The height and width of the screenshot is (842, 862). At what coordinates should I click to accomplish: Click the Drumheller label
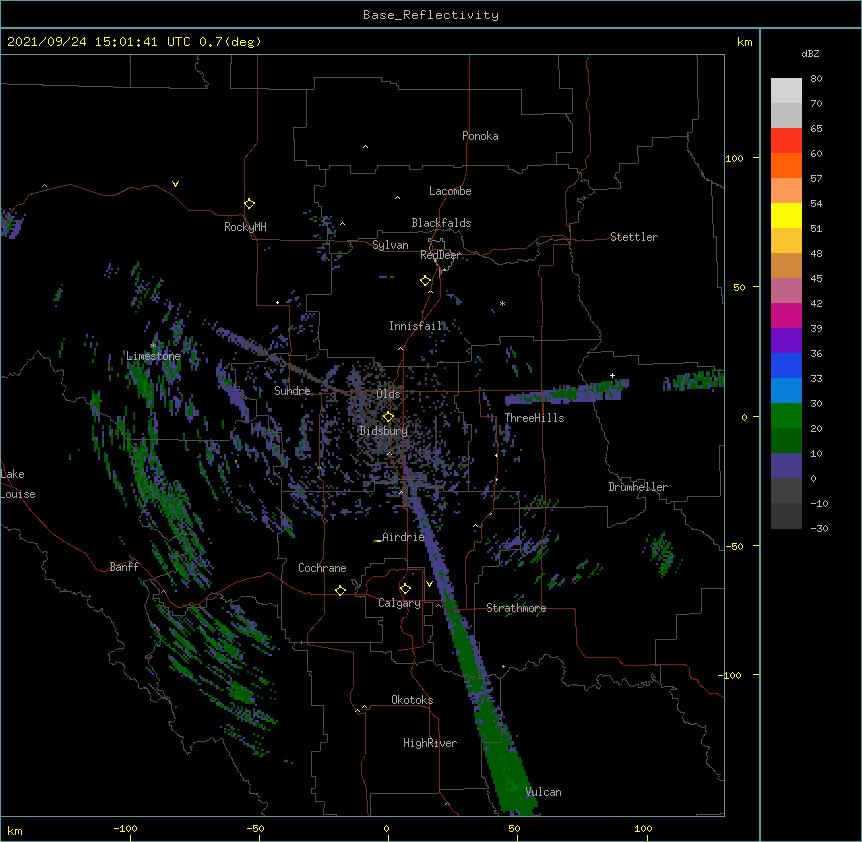click(638, 487)
